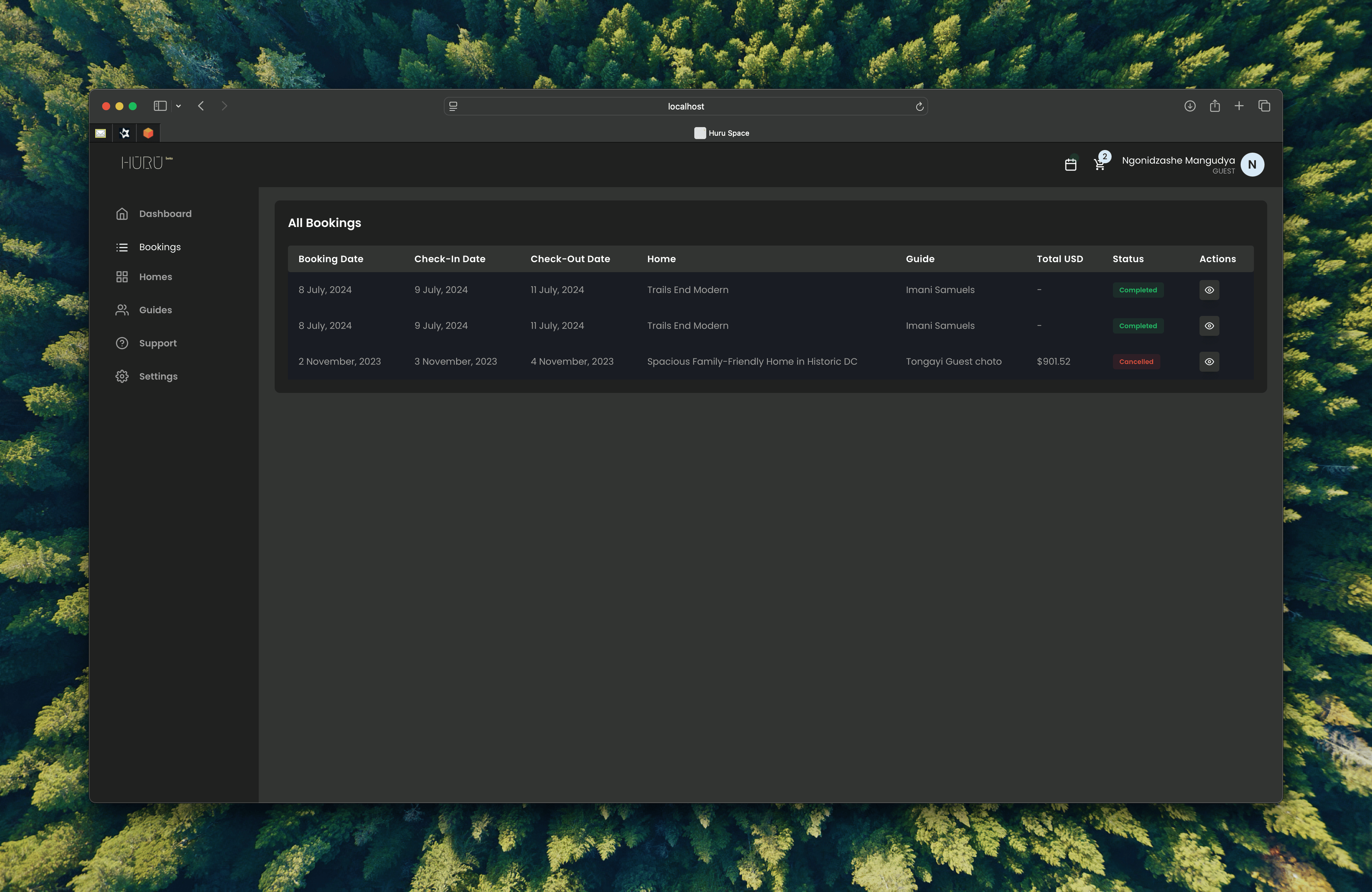This screenshot has height=892, width=1372.
Task: Click the address bar showing localhost
Action: coord(685,106)
